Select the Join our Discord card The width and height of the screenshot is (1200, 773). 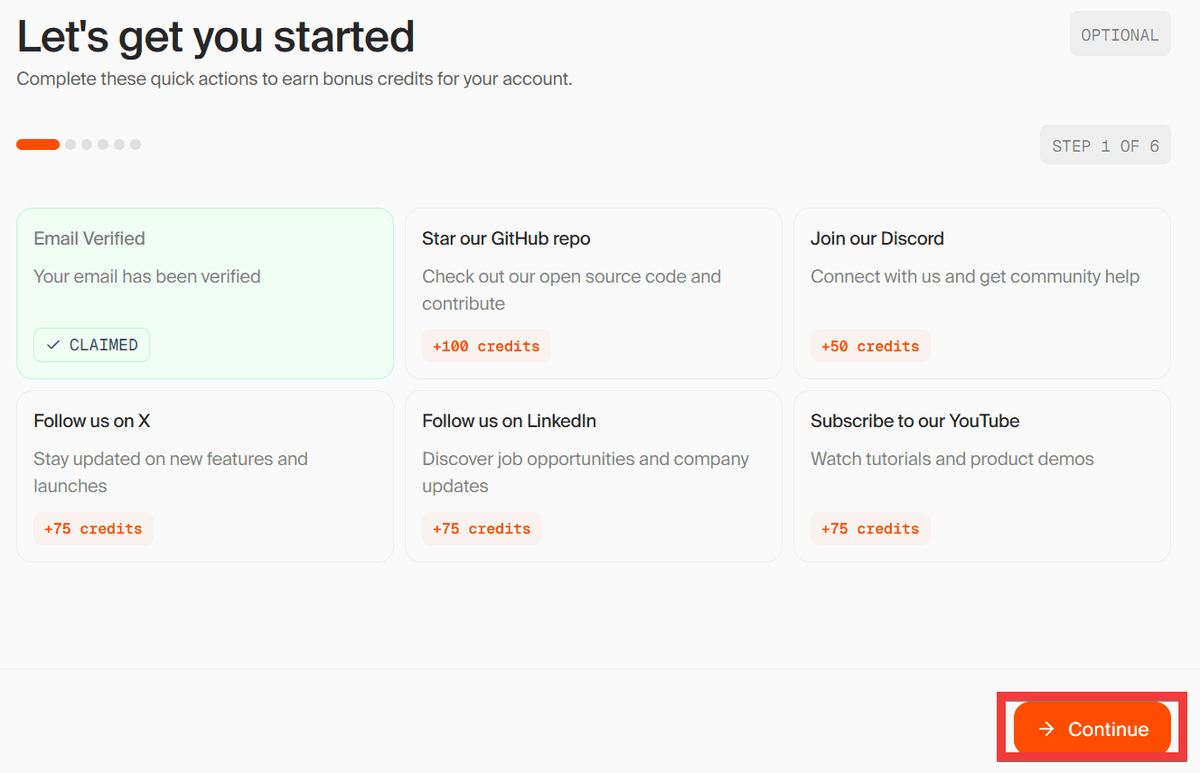pos(981,293)
